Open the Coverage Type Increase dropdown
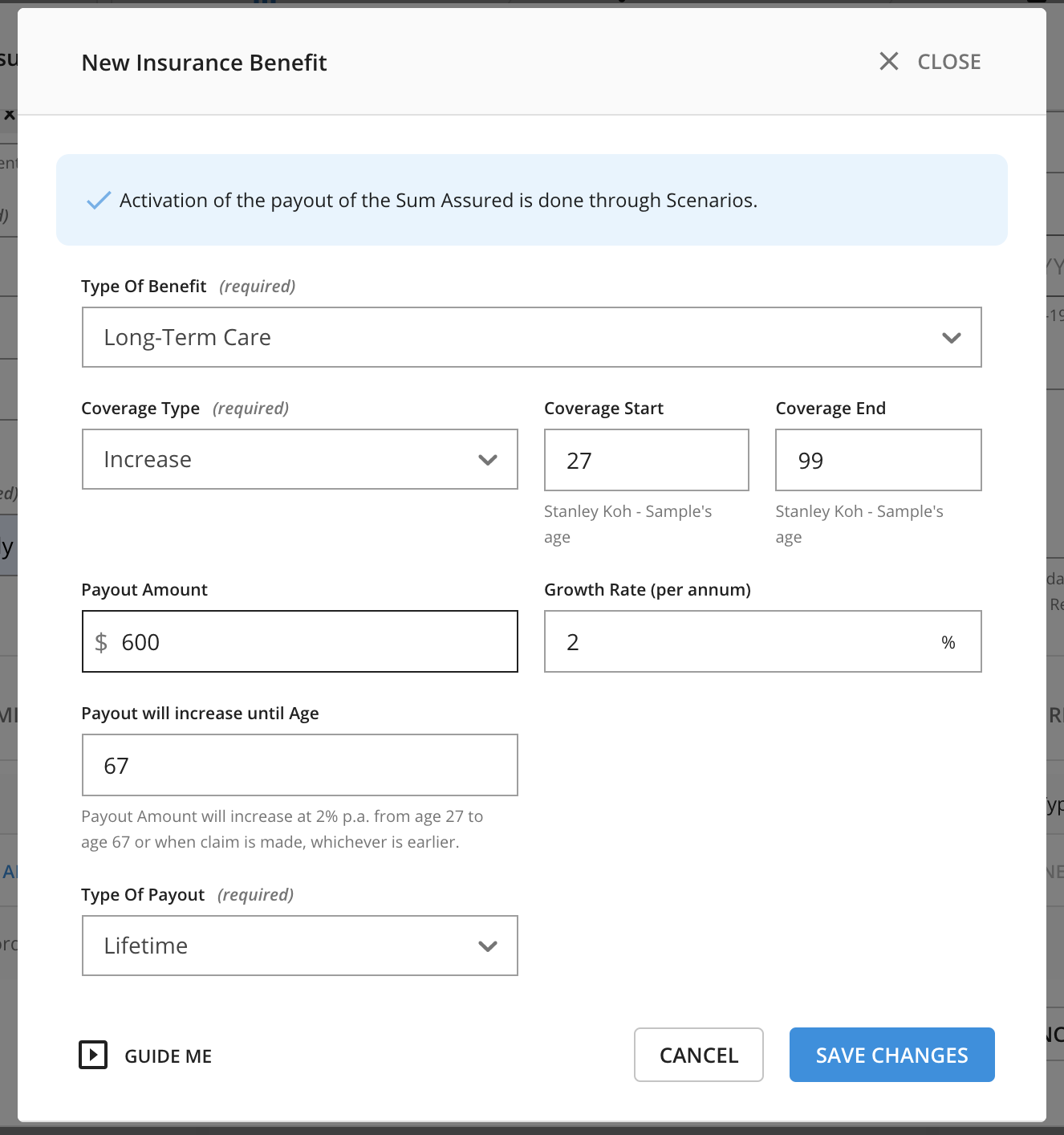The width and height of the screenshot is (1064, 1135). 299,459
